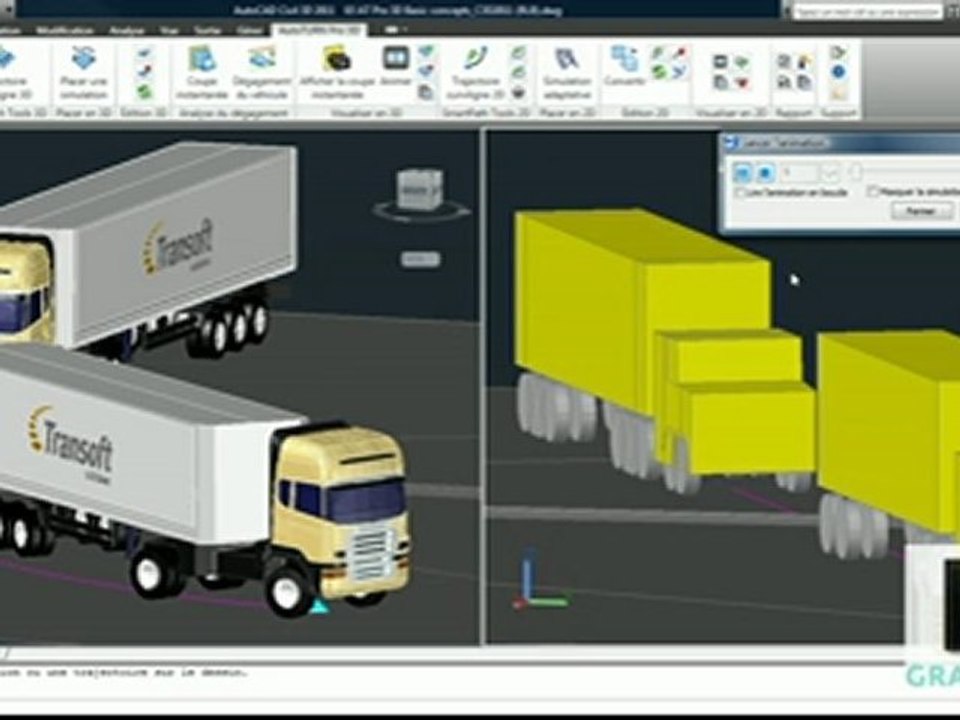Click the Fermer button
This screenshot has width=960, height=720.
click(922, 211)
